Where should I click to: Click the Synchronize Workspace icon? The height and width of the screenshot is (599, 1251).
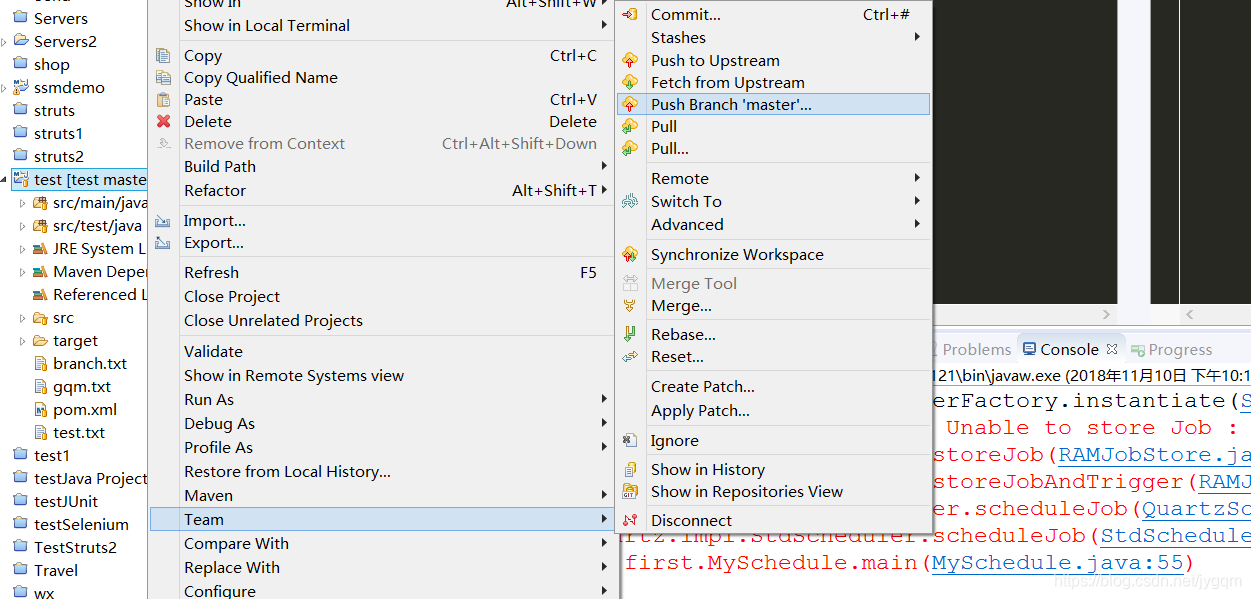[630, 254]
